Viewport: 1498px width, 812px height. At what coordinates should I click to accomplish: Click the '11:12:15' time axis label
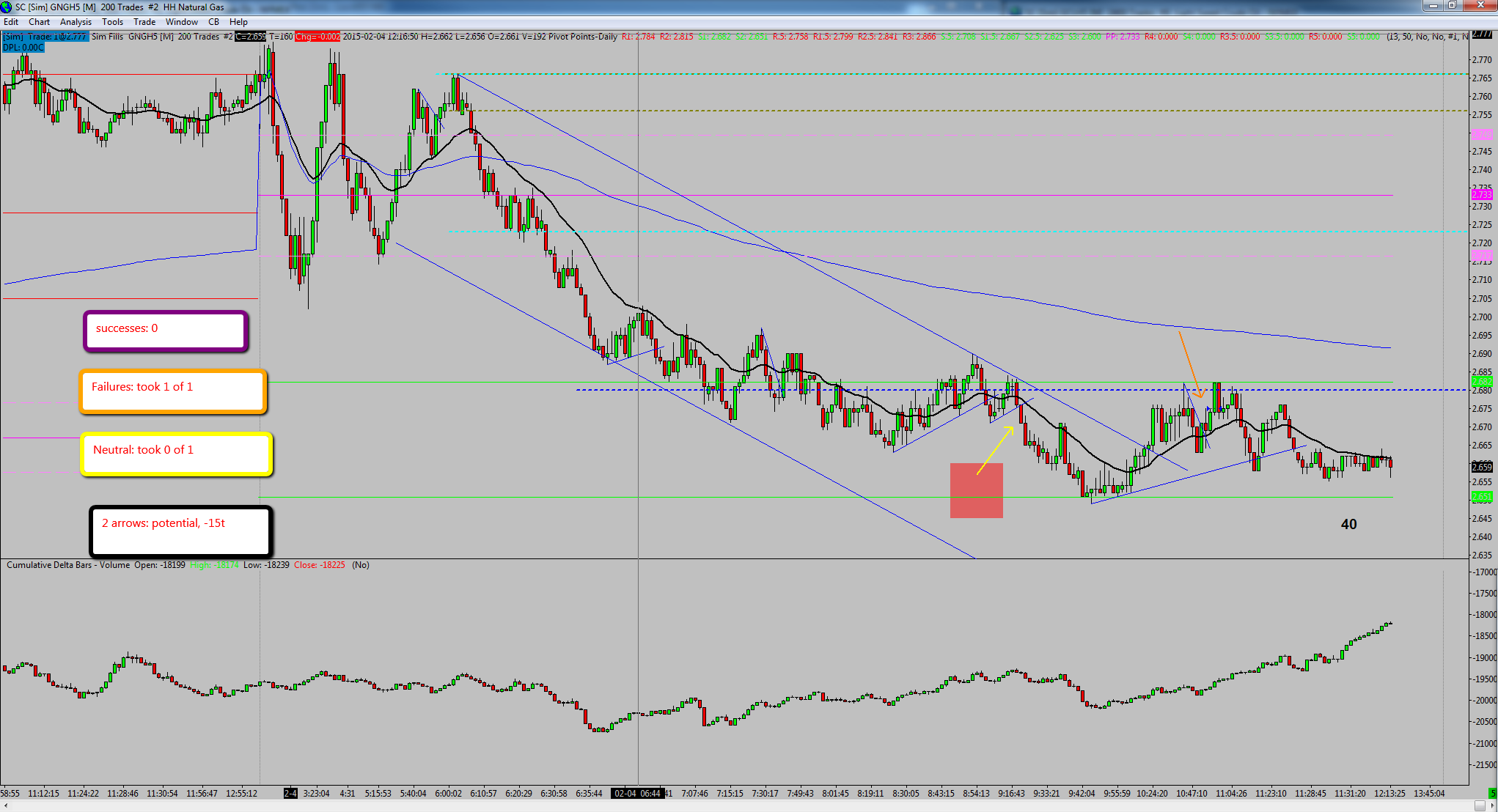click(44, 794)
